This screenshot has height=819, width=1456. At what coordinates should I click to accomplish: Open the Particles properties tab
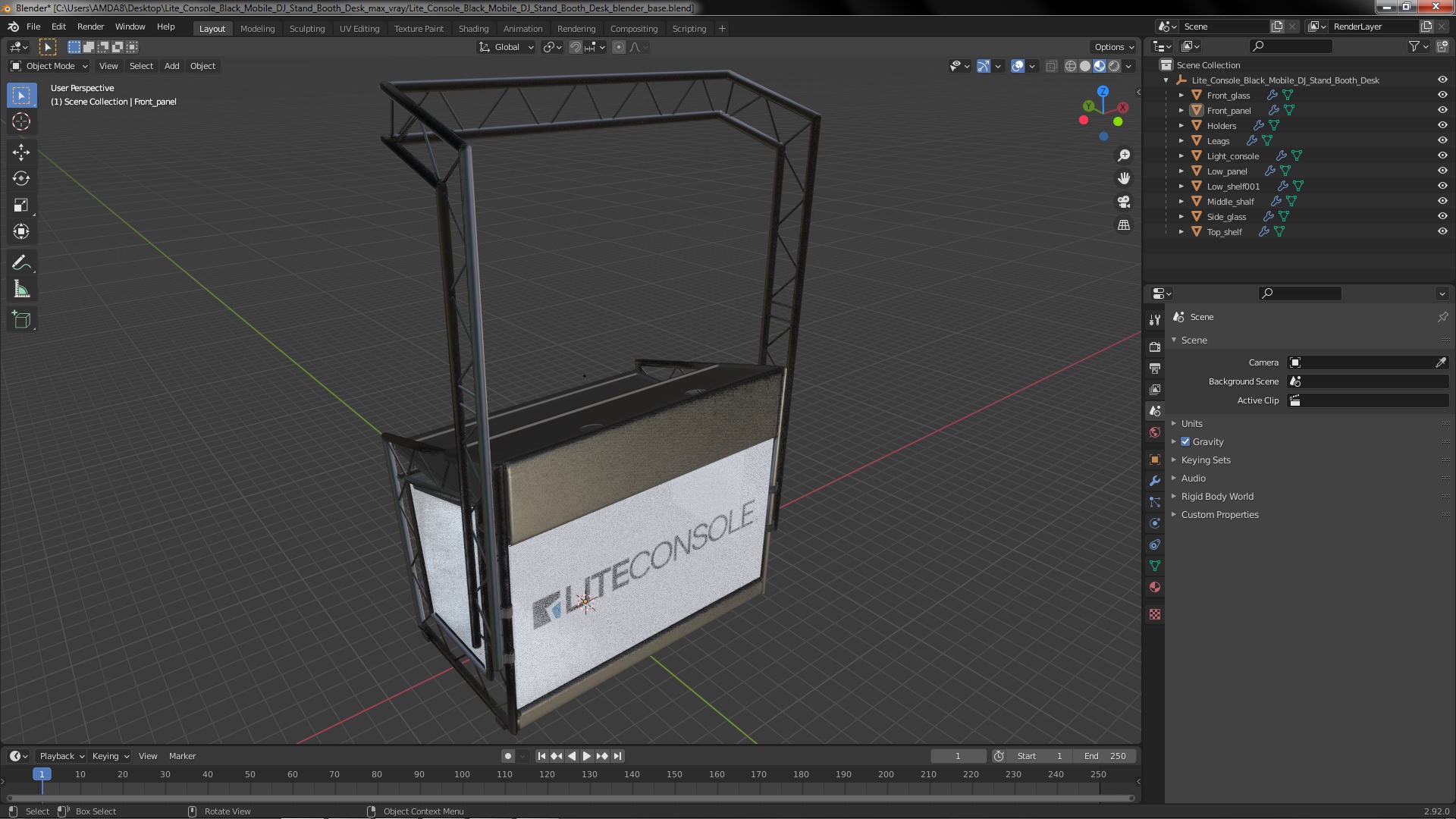1155,502
